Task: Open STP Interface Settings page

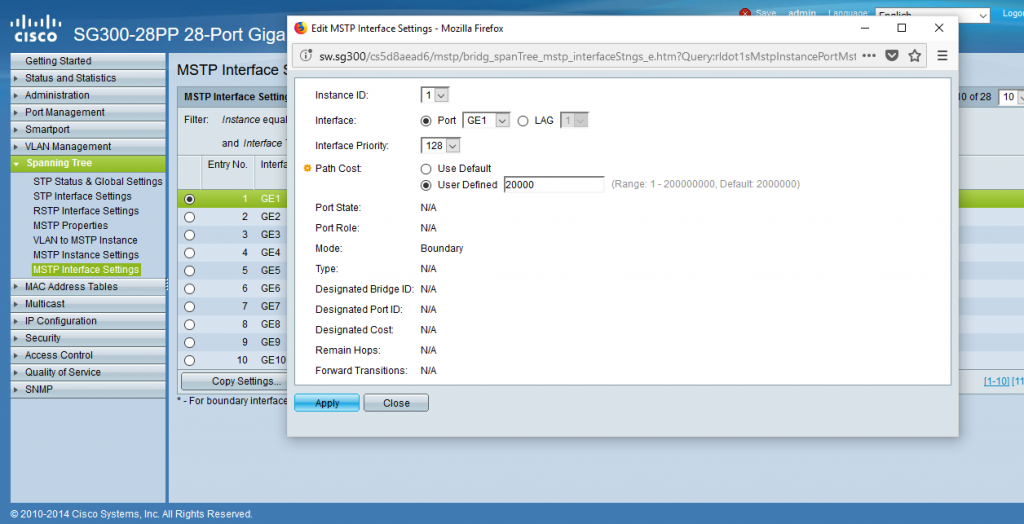Action: coord(82,196)
